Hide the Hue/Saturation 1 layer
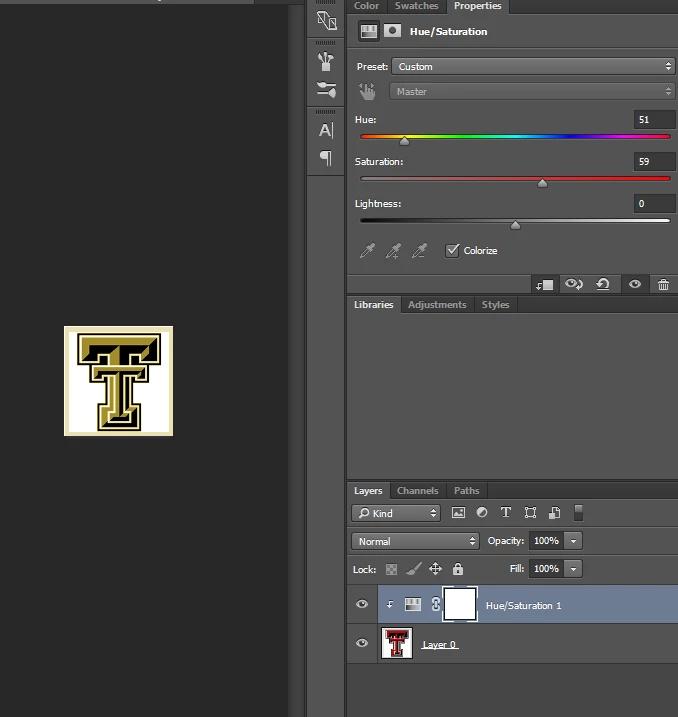 pyautogui.click(x=362, y=604)
